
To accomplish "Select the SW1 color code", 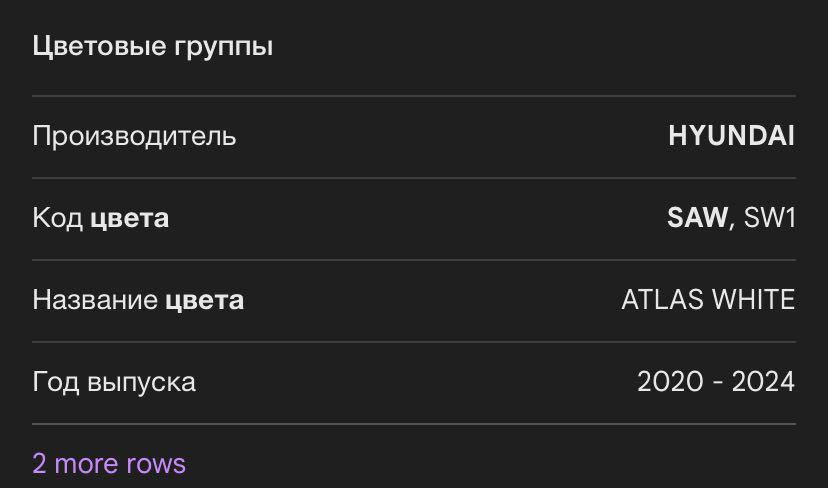I will pyautogui.click(x=769, y=218).
